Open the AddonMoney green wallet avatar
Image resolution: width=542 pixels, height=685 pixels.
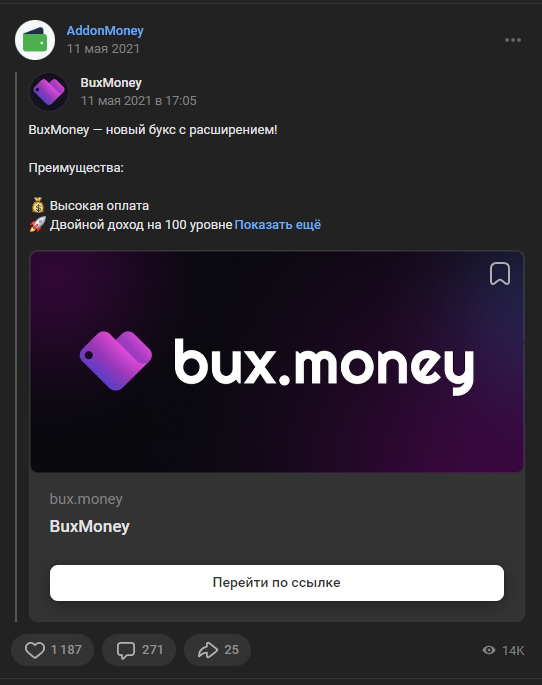click(35, 40)
